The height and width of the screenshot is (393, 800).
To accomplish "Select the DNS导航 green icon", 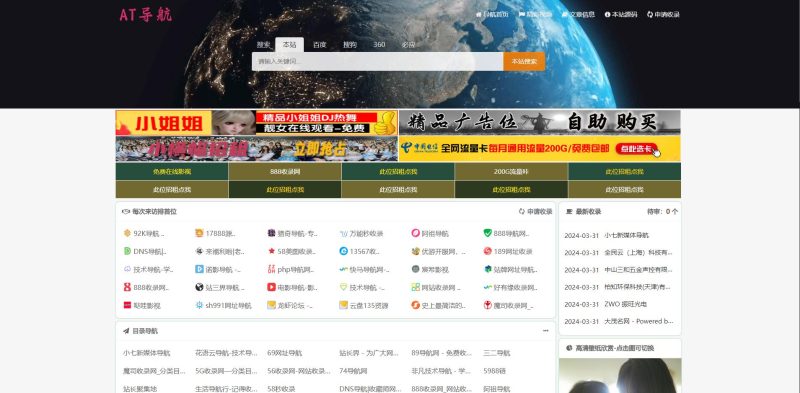I will (127, 251).
